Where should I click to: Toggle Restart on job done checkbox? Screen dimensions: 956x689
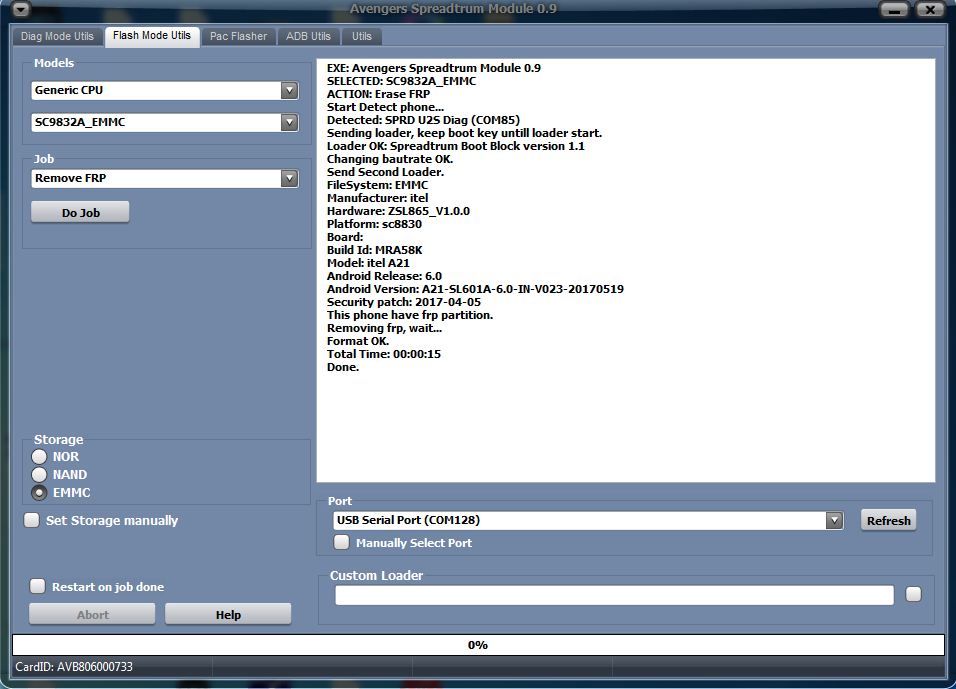[38, 586]
